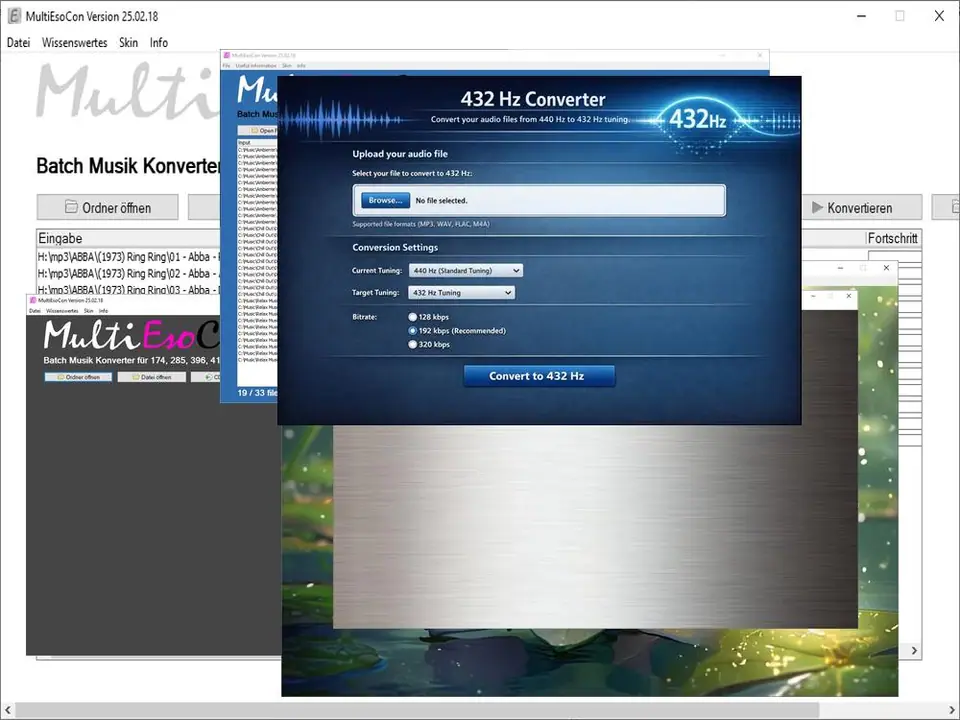Click the file icon on the 'Datei öffnen' button
The height and width of the screenshot is (720, 960).
(x=135, y=377)
